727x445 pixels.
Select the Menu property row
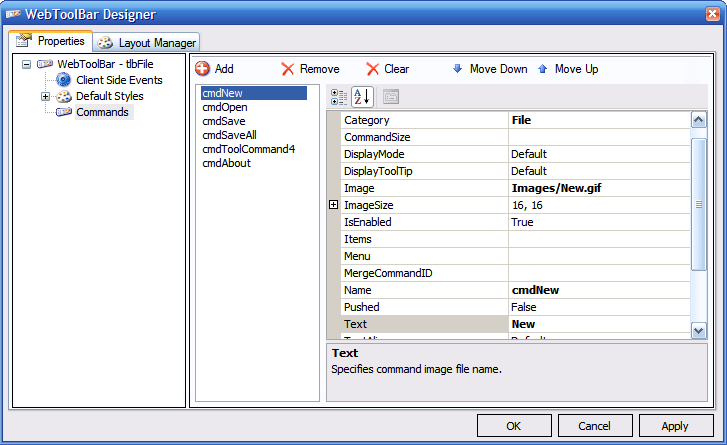[516, 256]
